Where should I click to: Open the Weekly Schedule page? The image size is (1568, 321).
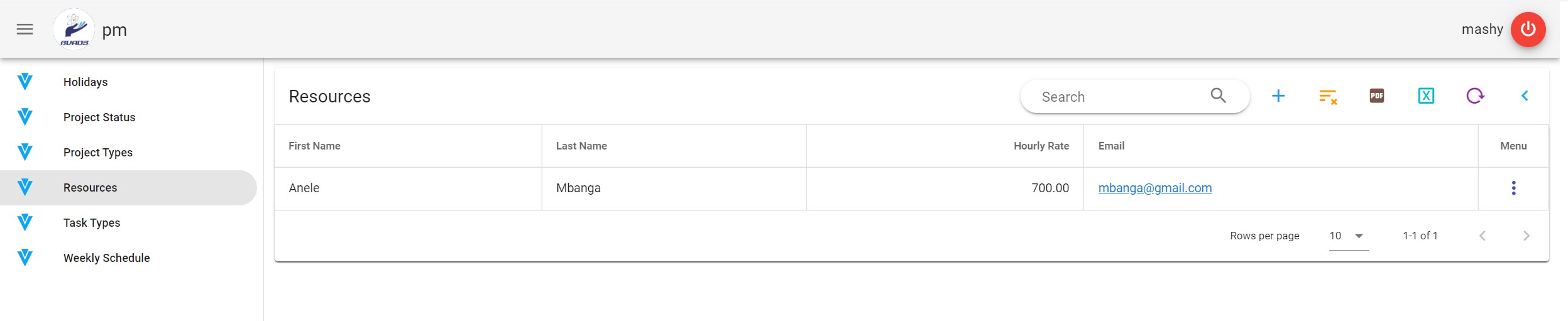click(107, 258)
